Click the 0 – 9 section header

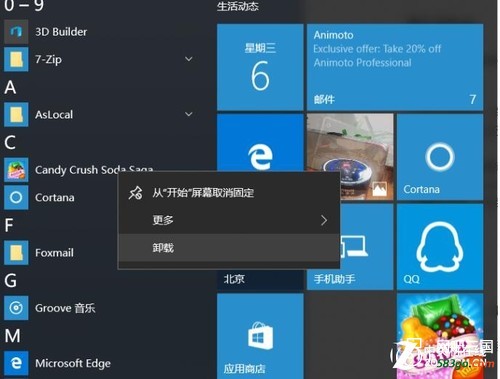pyautogui.click(x=24, y=5)
